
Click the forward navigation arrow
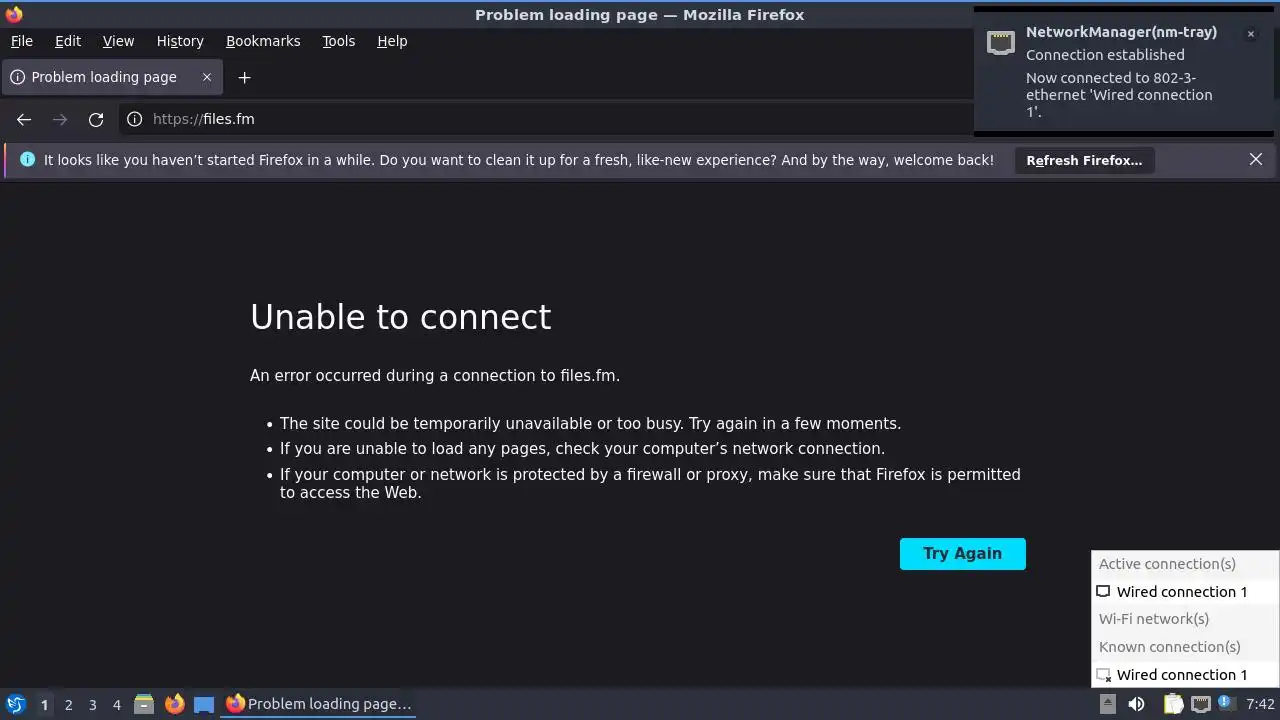tap(60, 119)
